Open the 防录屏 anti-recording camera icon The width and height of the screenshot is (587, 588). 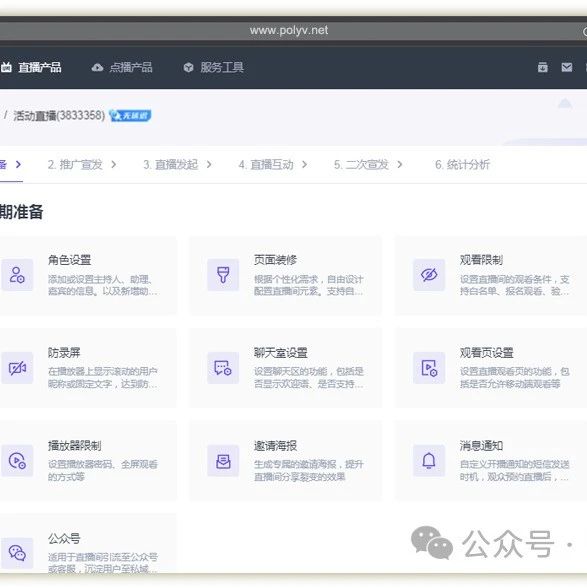pyautogui.click(x=17, y=368)
